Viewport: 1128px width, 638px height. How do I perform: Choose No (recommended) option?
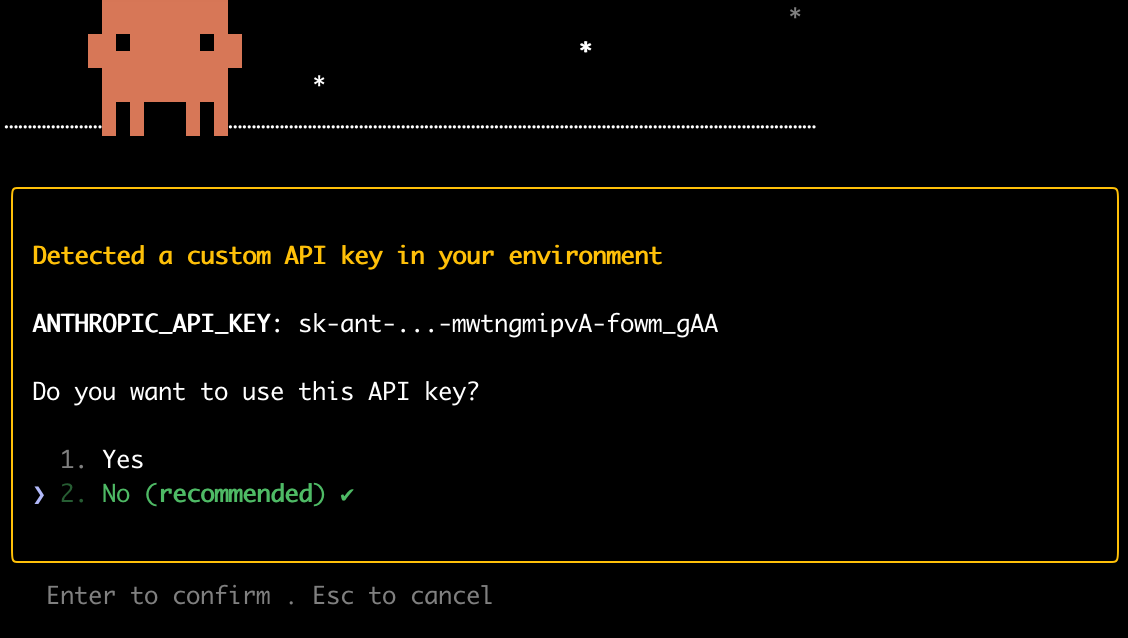(214, 494)
